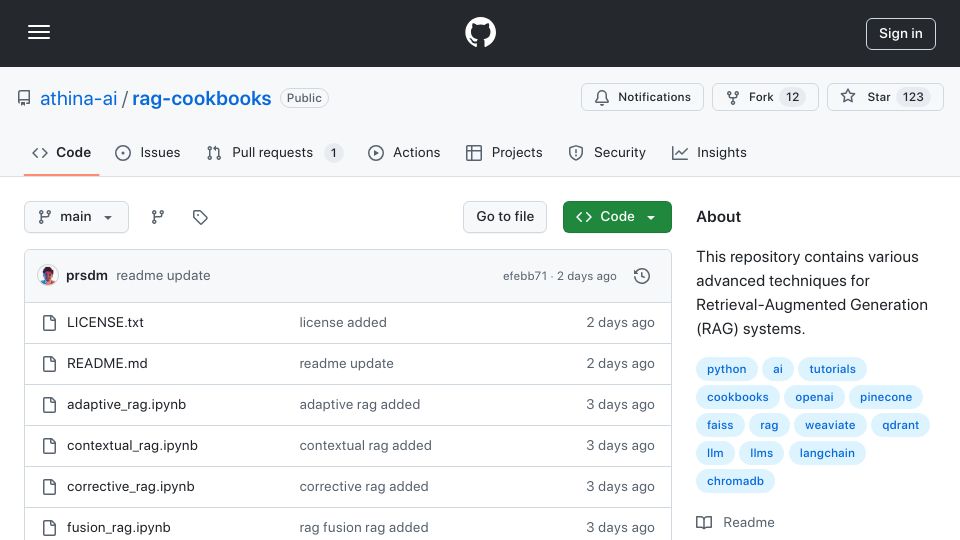This screenshot has width=960, height=540.
Task: Switch to the Issues tab
Action: pos(148,152)
